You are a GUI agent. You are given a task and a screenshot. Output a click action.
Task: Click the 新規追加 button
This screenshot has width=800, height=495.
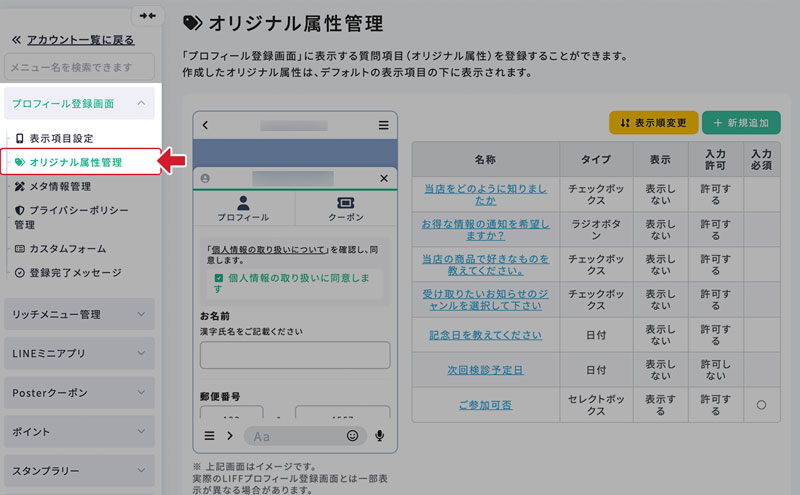click(741, 123)
